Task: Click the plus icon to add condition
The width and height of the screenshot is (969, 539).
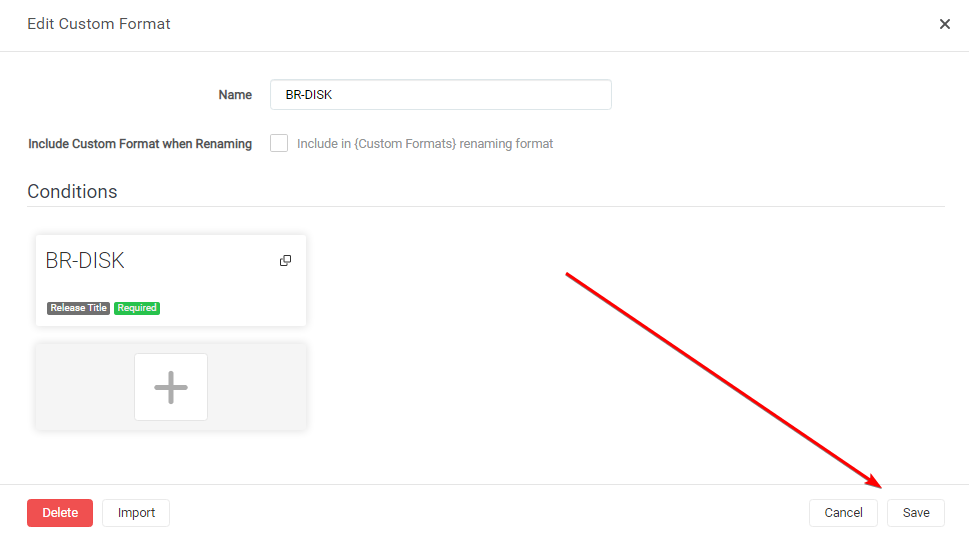Action: click(x=171, y=387)
